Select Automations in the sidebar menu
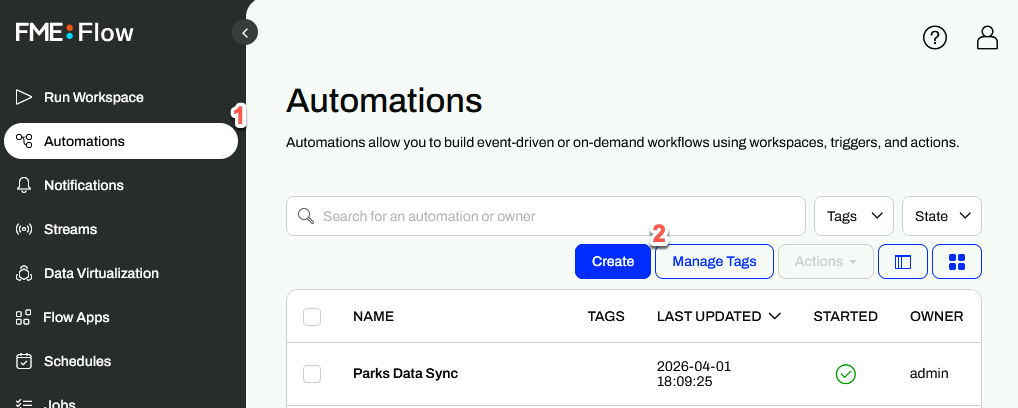Screen dimensions: 1018x408 pos(121,141)
